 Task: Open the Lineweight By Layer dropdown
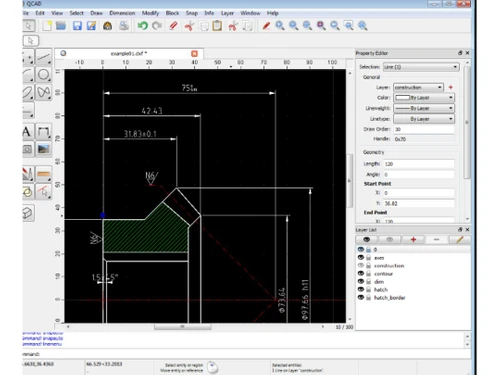(x=424, y=108)
